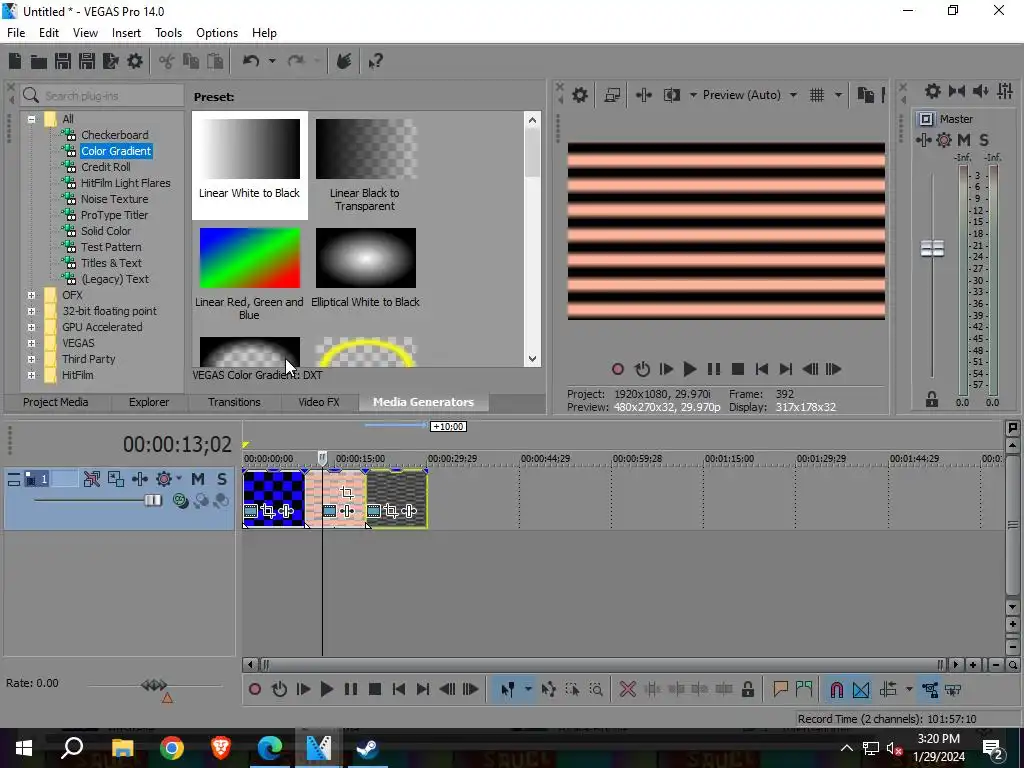1024x768 pixels.
Task: Click the Search plug-ins field
Action: click(x=102, y=96)
